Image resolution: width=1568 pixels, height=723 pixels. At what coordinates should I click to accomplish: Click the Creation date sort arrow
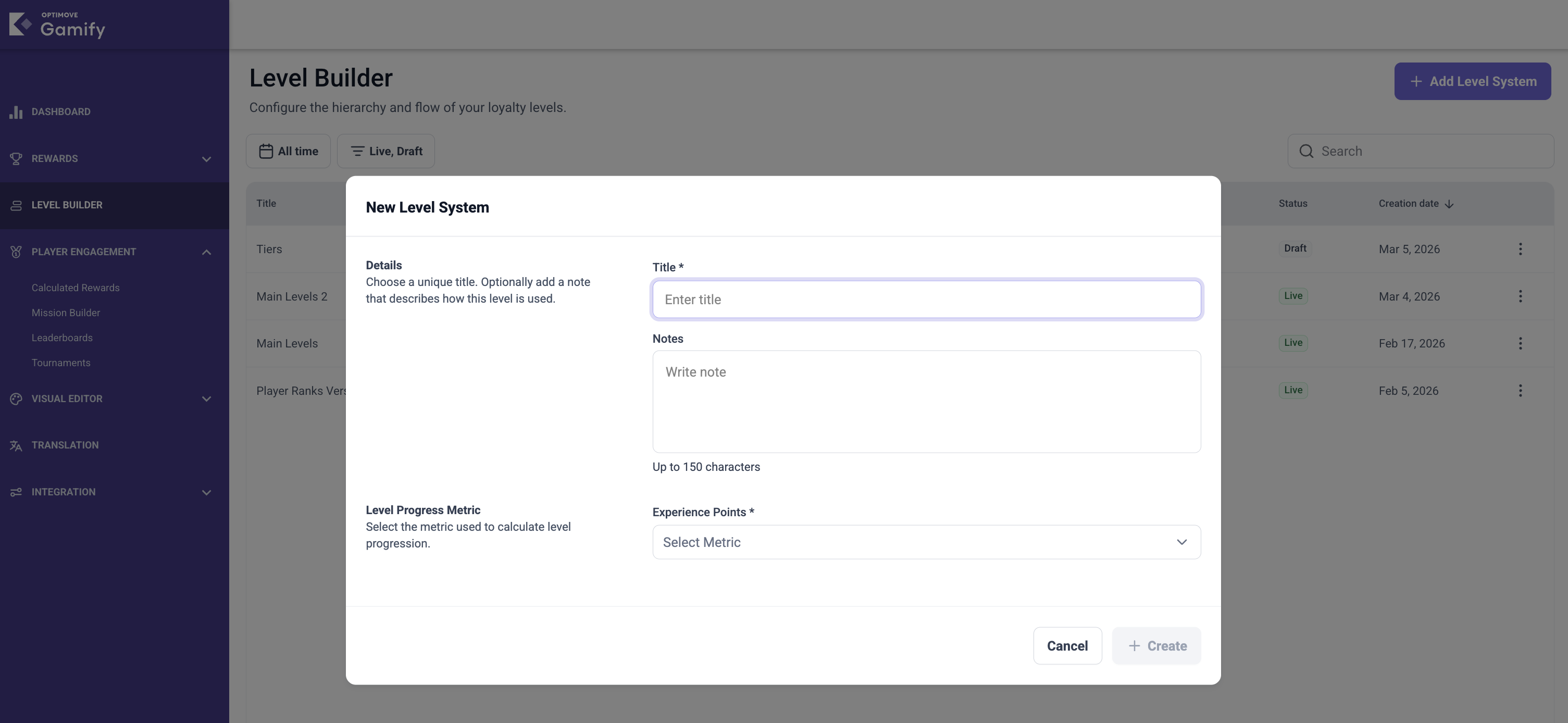pos(1449,204)
